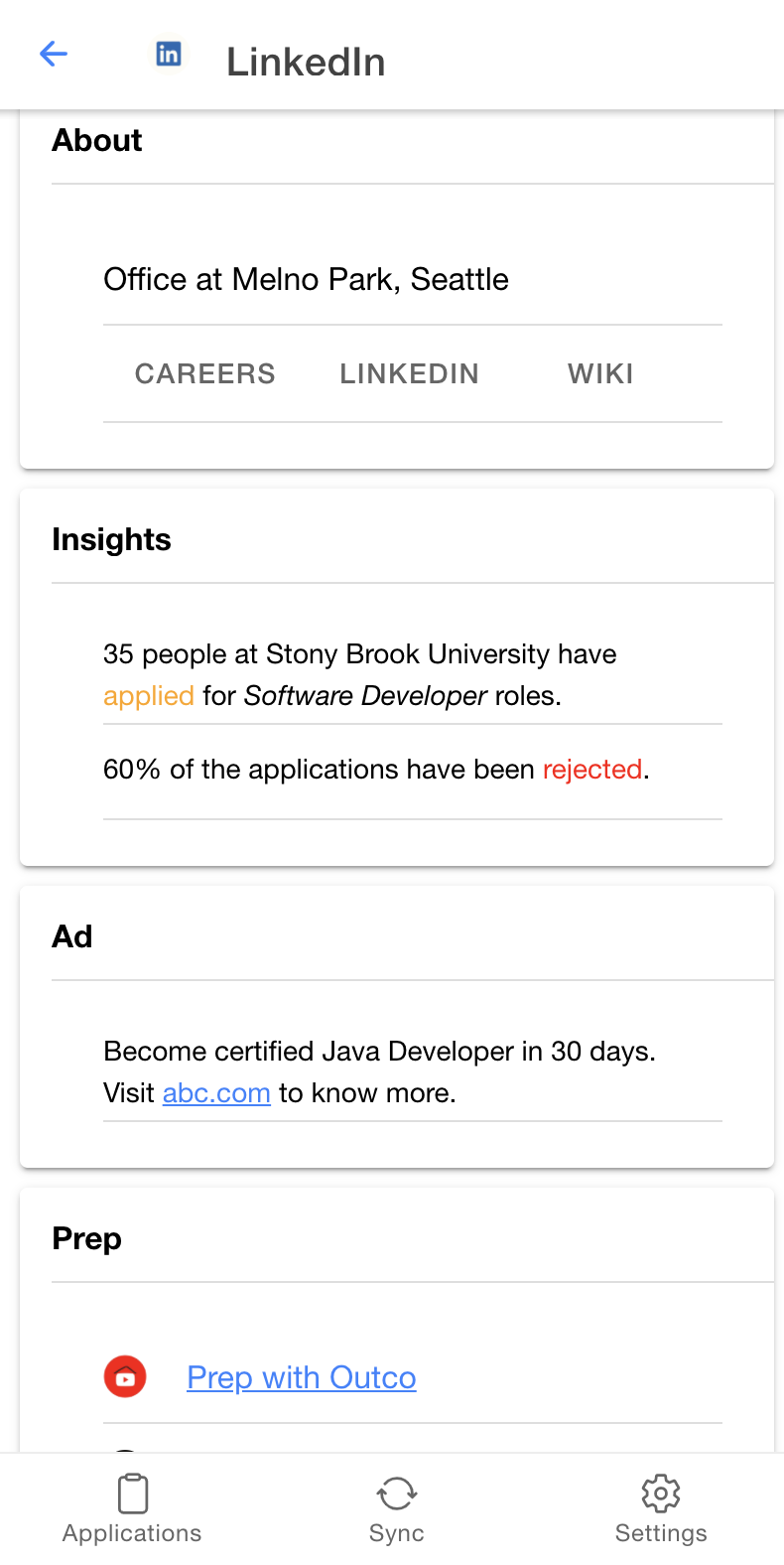
Task: Visit the abc.com link
Action: coord(216,1093)
